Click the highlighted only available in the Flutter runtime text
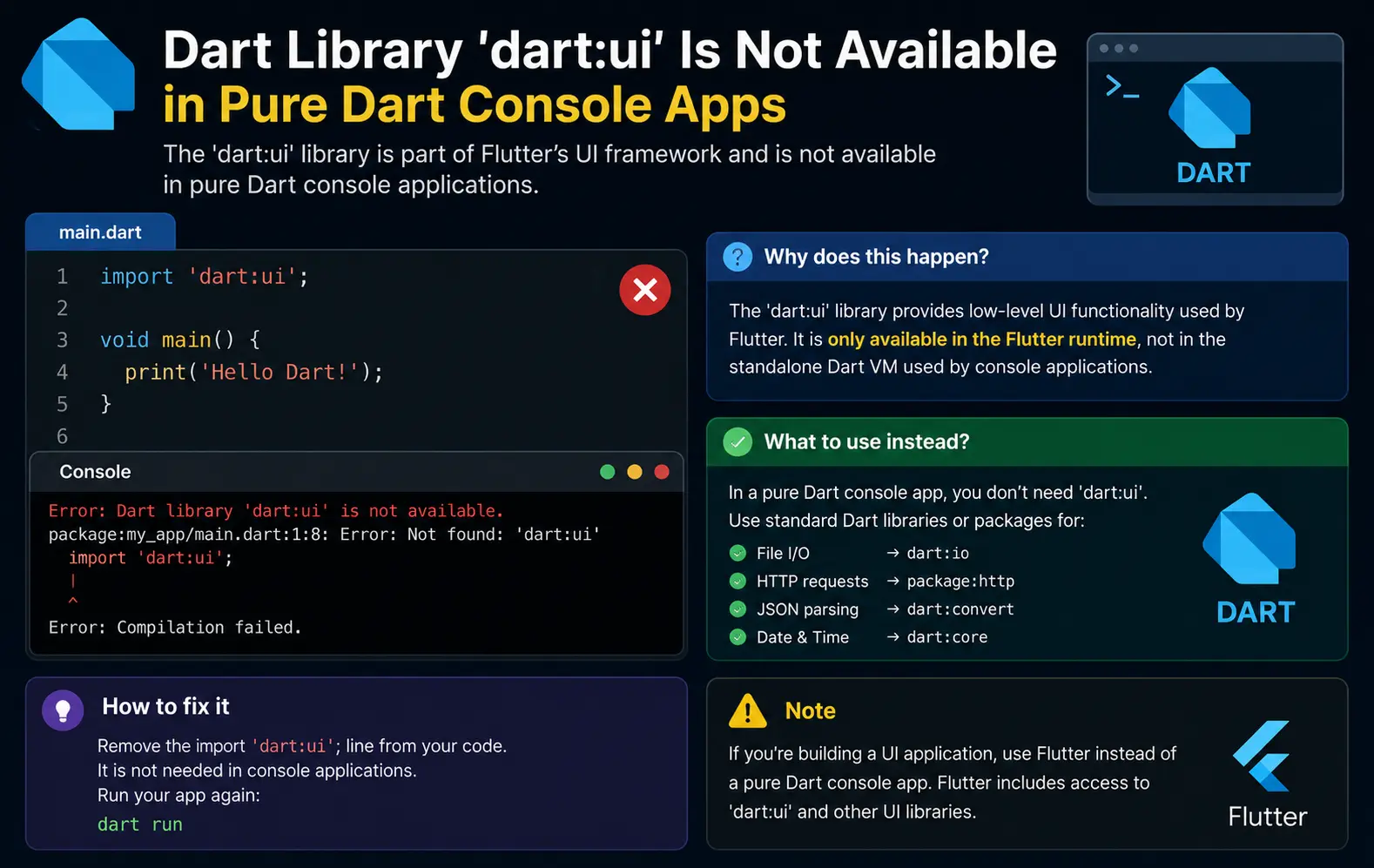This screenshot has width=1374, height=868. (981, 339)
